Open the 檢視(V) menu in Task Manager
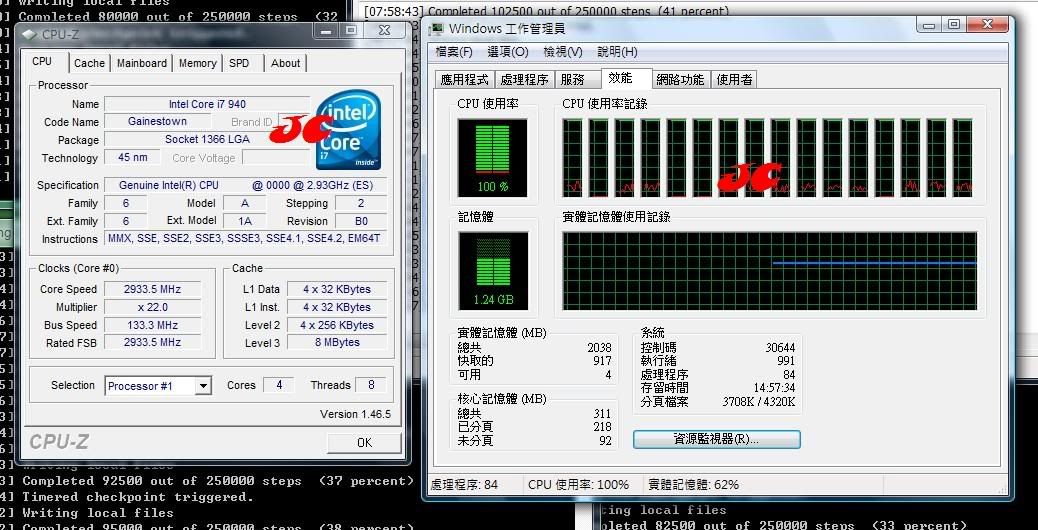This screenshot has width=1038, height=530. point(563,52)
